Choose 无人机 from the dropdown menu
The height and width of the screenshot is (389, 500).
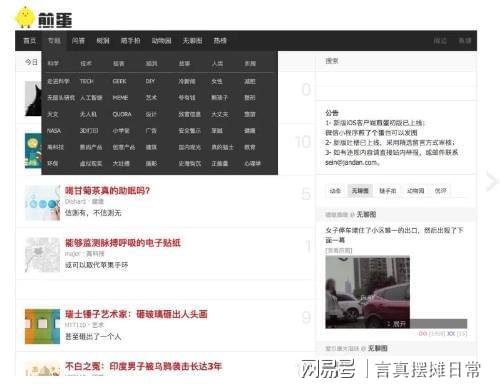click(x=88, y=114)
